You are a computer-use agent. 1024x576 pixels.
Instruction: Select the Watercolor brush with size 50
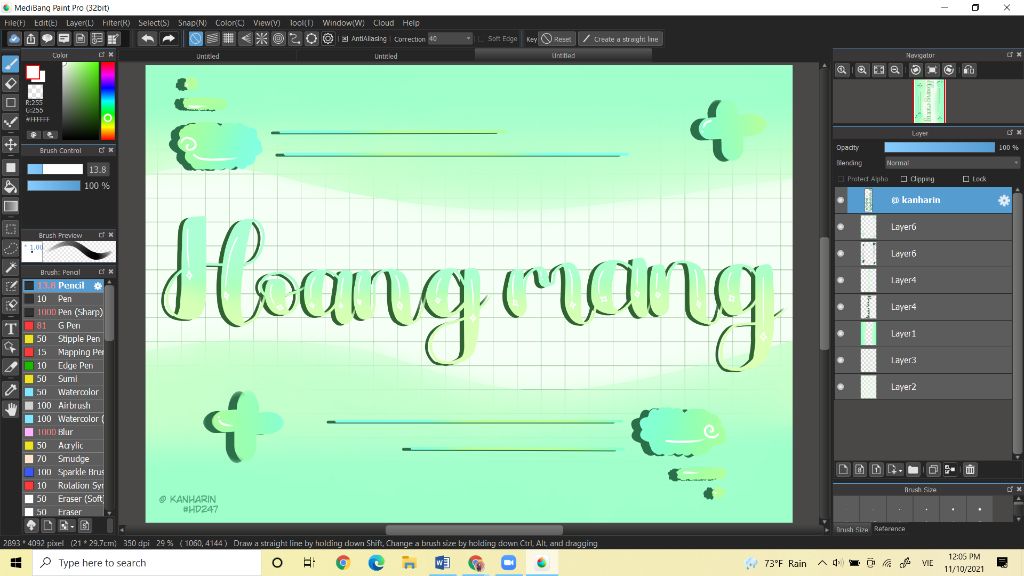[x=63, y=392]
